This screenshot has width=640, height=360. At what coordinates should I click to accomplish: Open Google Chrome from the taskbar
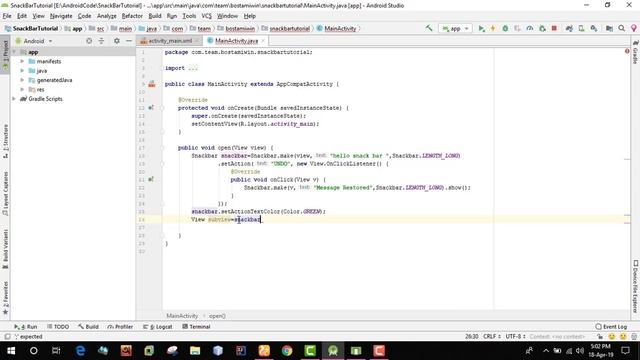(x=287, y=351)
